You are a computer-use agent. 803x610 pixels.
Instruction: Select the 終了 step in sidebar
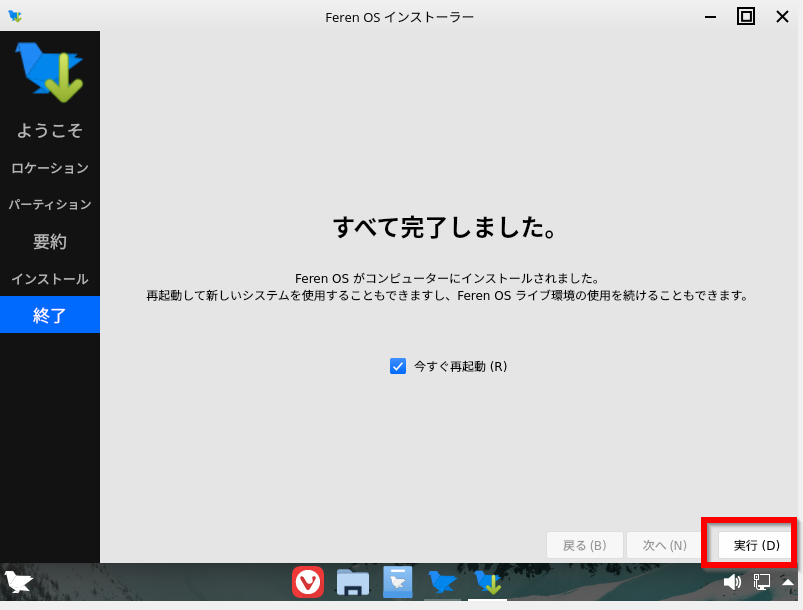[x=50, y=314]
